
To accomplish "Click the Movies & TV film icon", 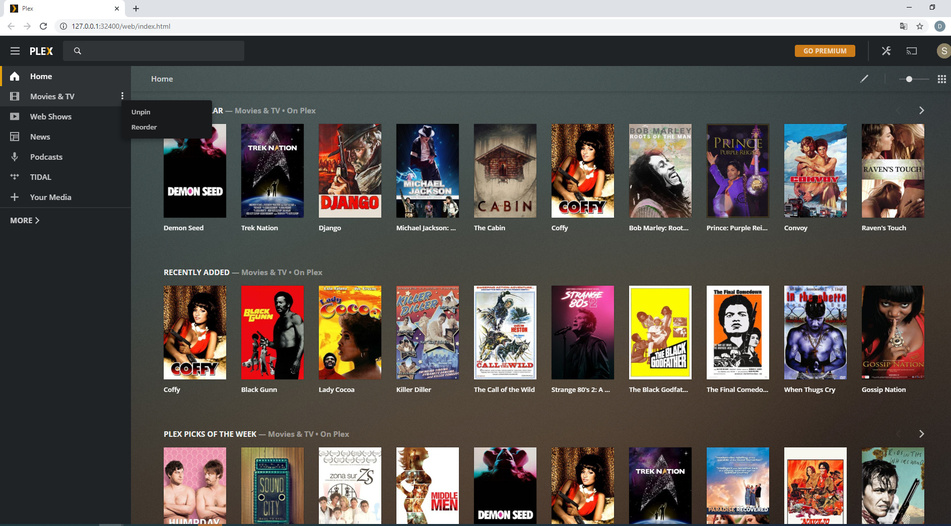I will [x=15, y=96].
